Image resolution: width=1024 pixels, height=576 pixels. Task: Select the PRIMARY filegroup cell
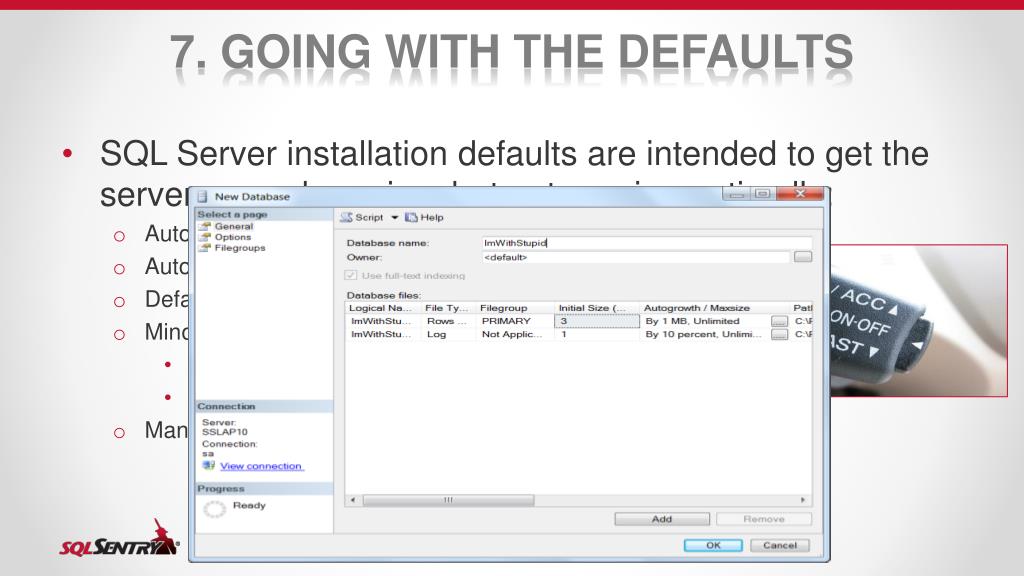(x=514, y=321)
